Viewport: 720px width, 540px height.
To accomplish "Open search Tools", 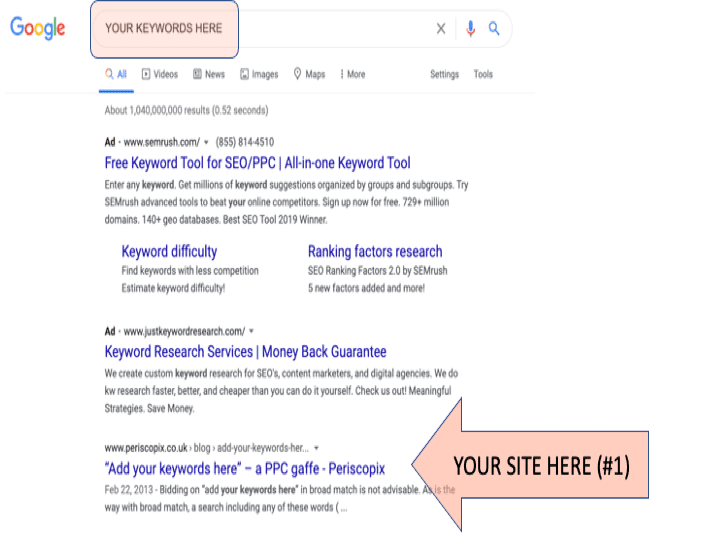I will pyautogui.click(x=483, y=74).
